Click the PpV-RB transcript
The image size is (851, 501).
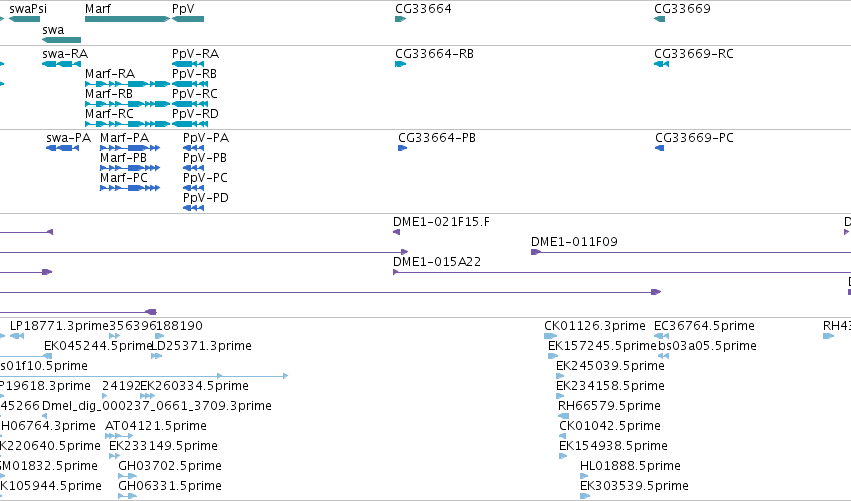pyautogui.click(x=190, y=84)
